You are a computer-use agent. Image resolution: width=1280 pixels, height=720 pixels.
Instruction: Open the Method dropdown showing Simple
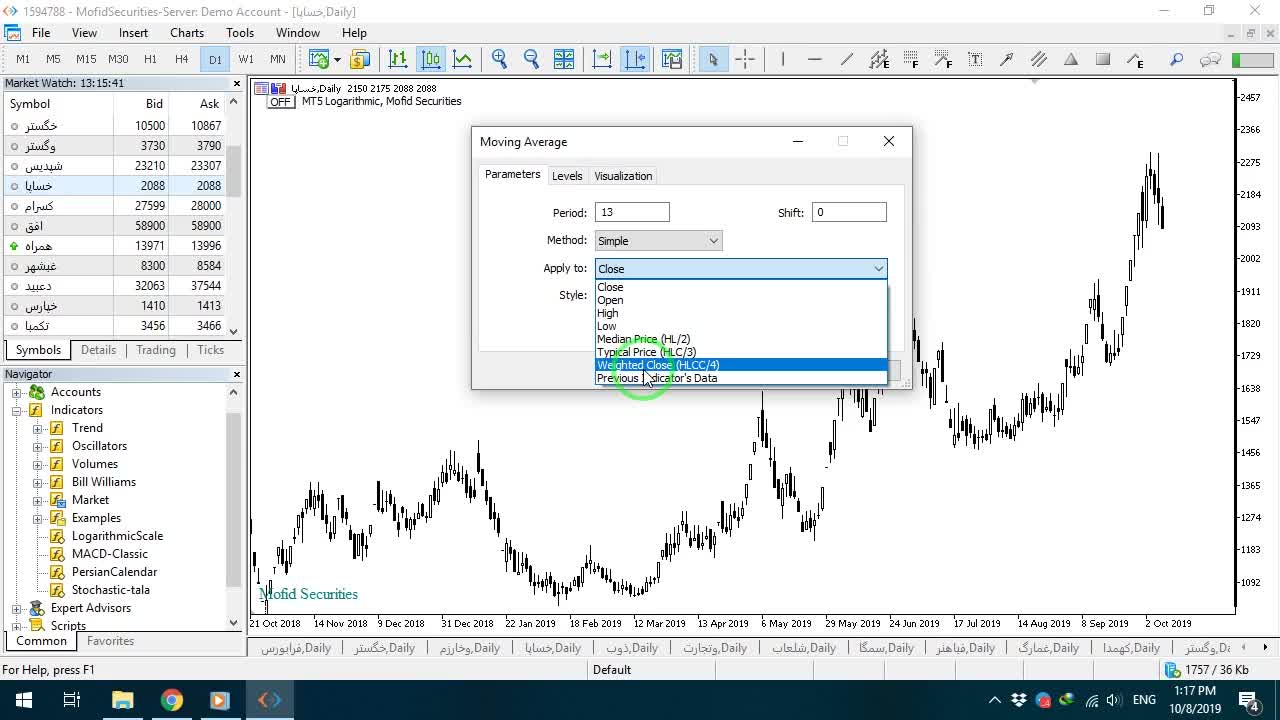[x=658, y=241]
